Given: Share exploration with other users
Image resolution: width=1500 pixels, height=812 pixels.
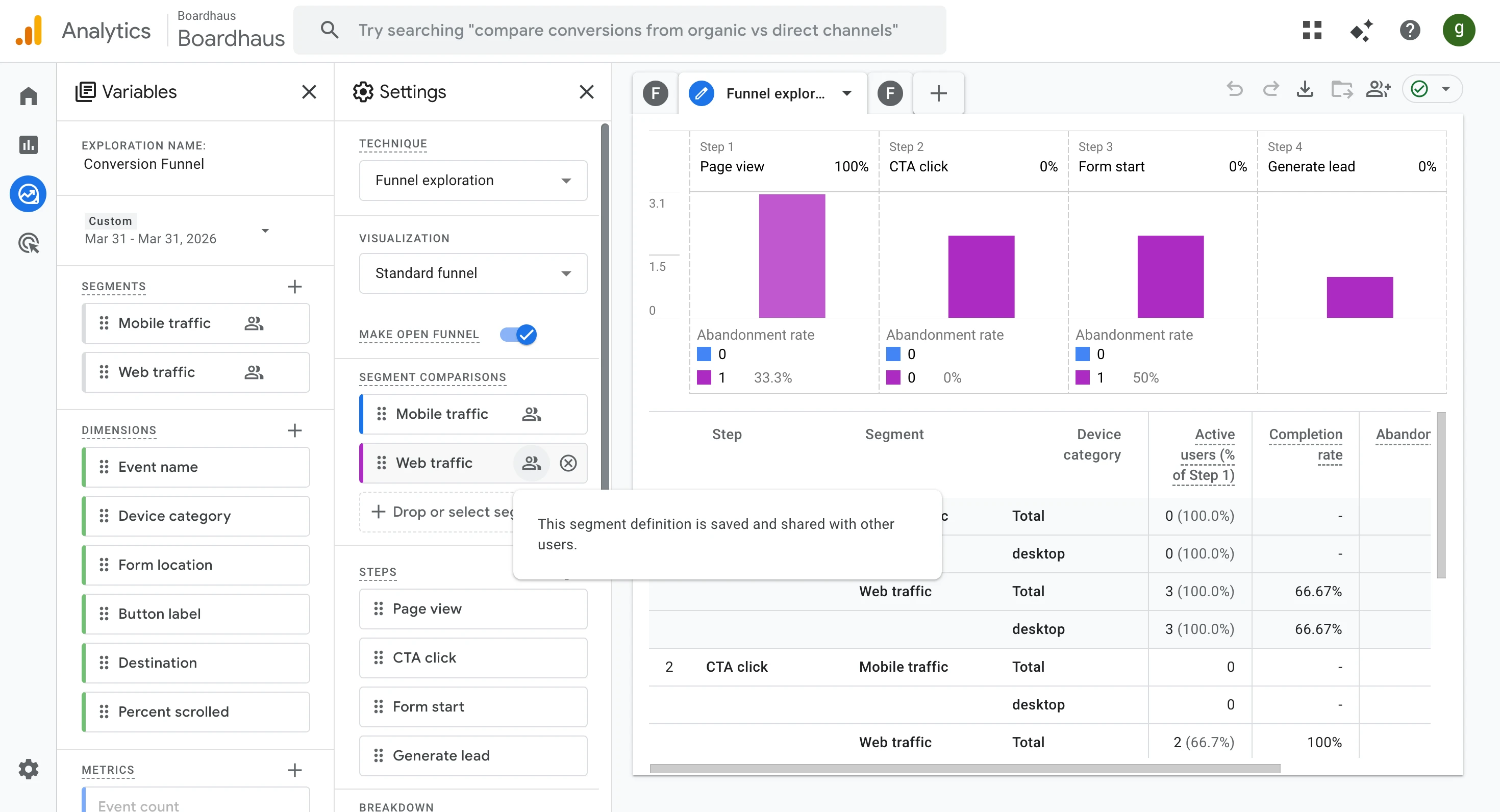Looking at the screenshot, I should pyautogui.click(x=1378, y=89).
